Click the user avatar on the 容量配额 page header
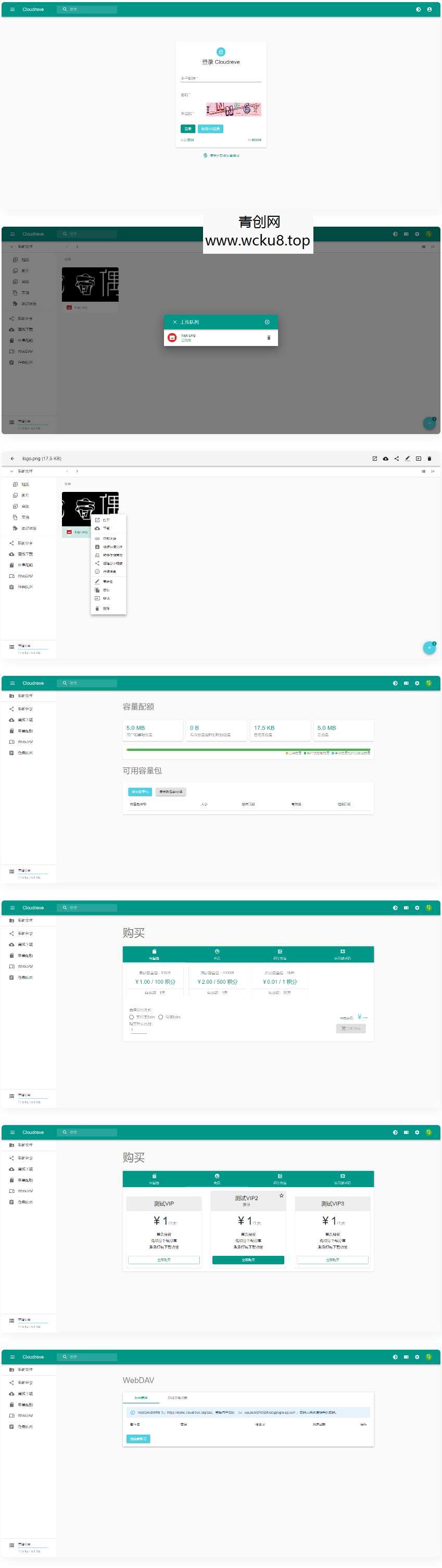This screenshot has width=442, height=1568. 428,683
